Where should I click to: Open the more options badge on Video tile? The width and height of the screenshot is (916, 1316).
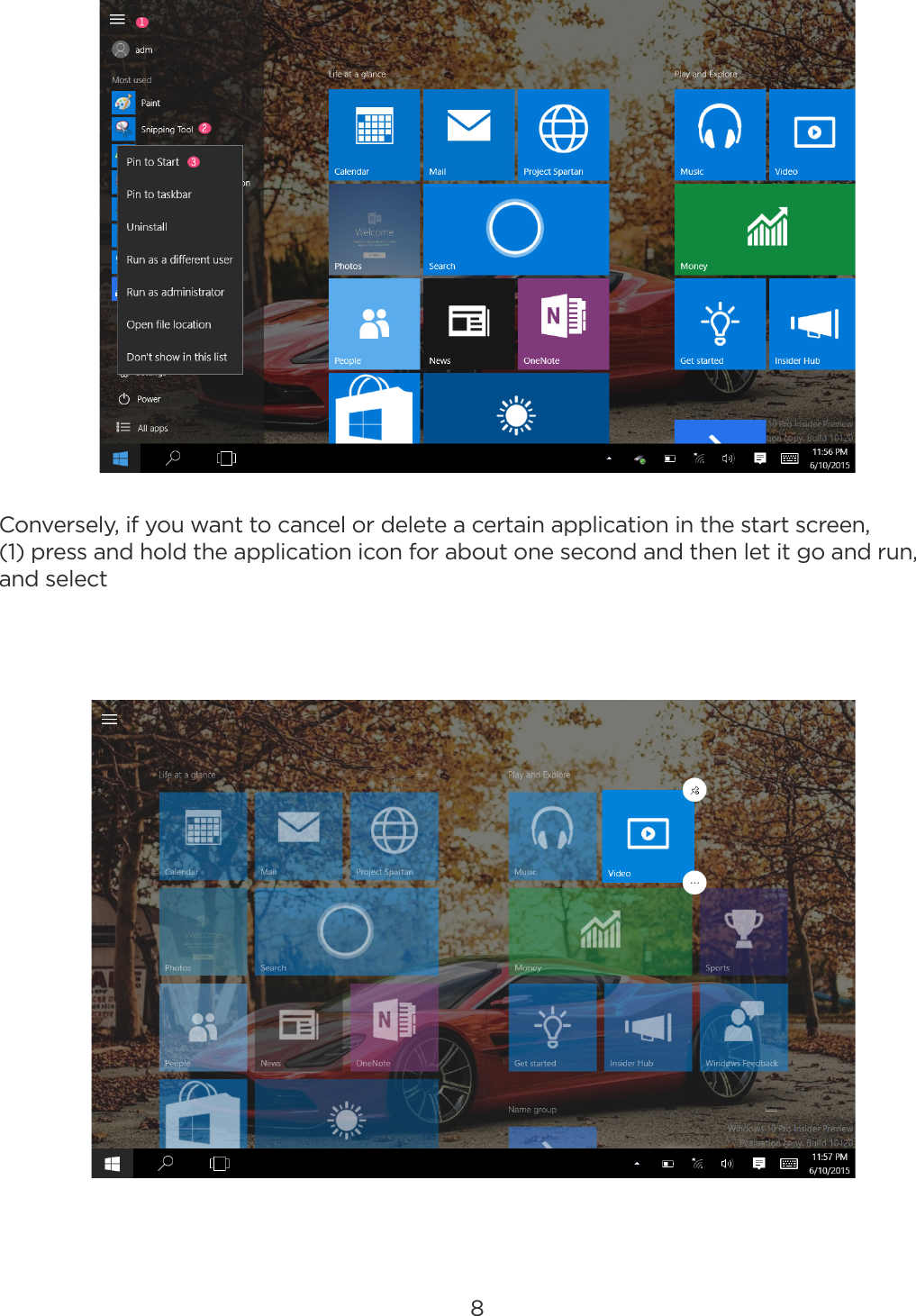point(694,883)
